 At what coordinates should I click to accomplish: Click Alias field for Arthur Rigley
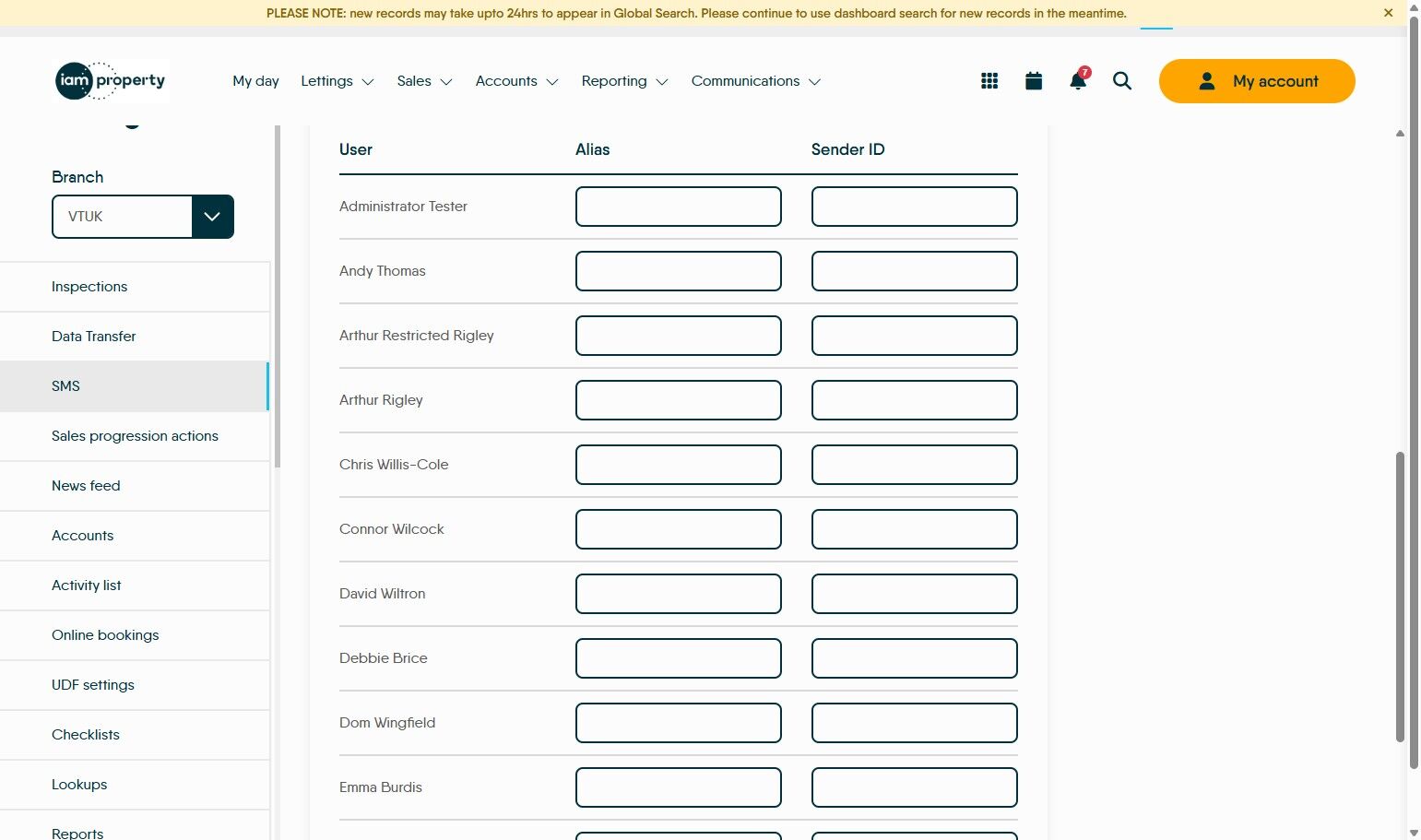[679, 400]
